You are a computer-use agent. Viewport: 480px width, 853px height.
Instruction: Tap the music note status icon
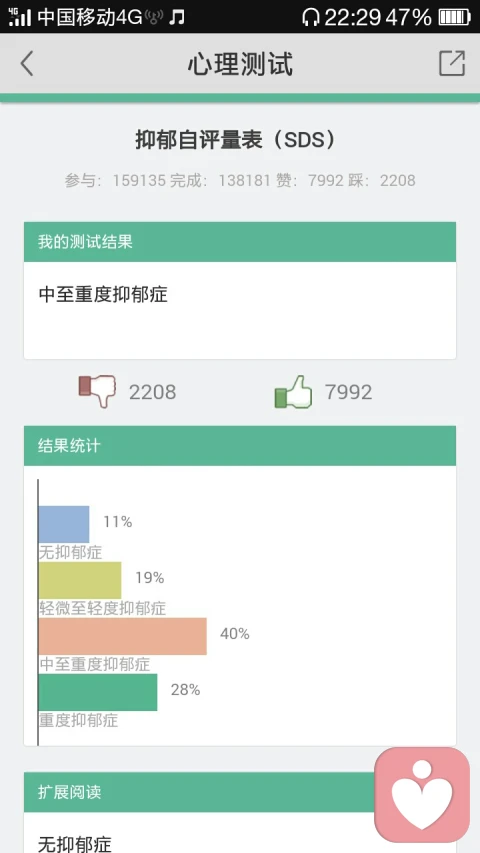coord(176,17)
